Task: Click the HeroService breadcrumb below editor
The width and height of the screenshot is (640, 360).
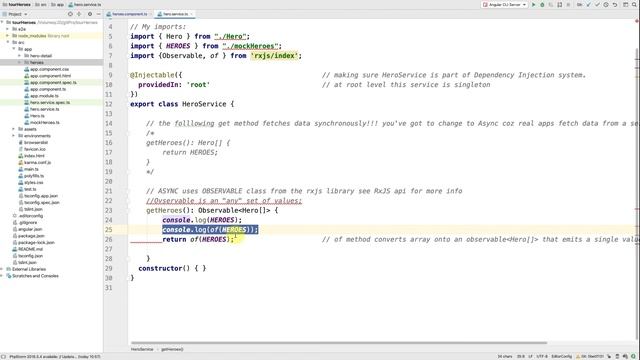Action: click(142, 349)
